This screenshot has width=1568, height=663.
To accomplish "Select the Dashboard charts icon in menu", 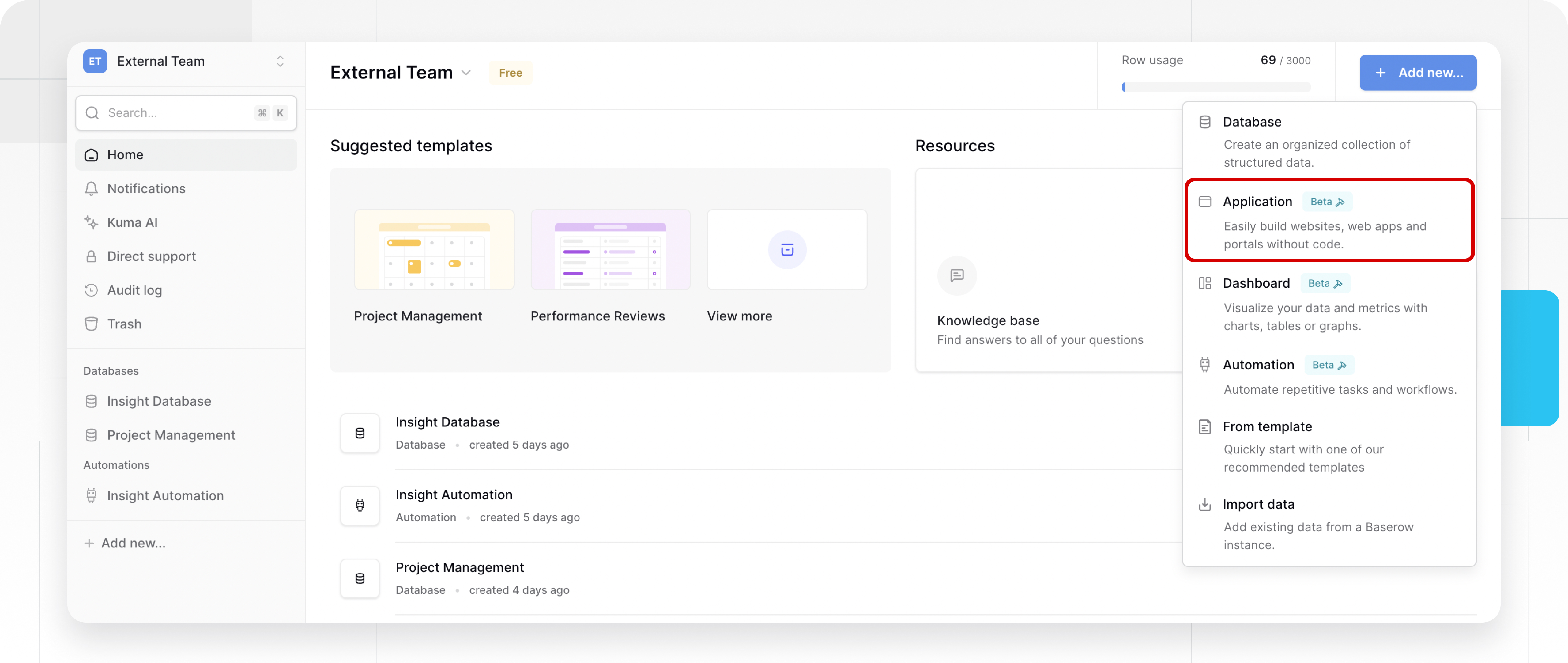I will point(1205,283).
